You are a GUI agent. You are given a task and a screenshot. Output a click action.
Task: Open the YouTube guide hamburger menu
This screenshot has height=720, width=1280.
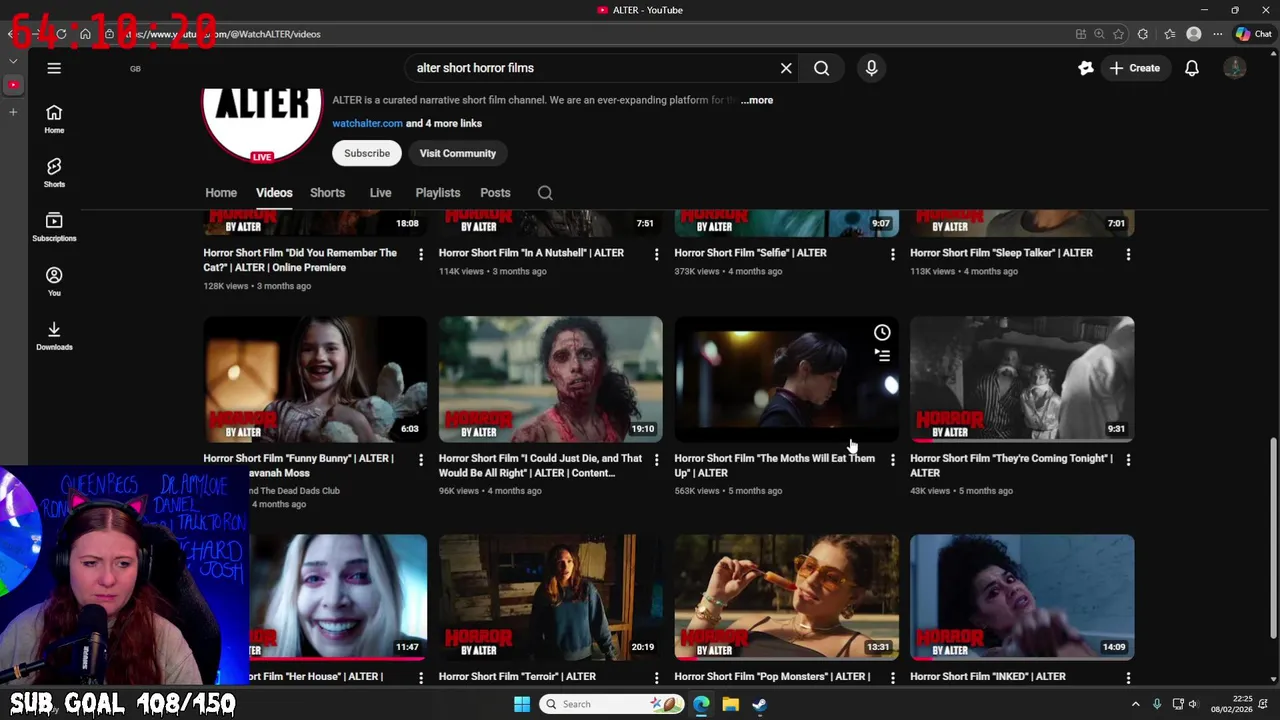[x=54, y=68]
